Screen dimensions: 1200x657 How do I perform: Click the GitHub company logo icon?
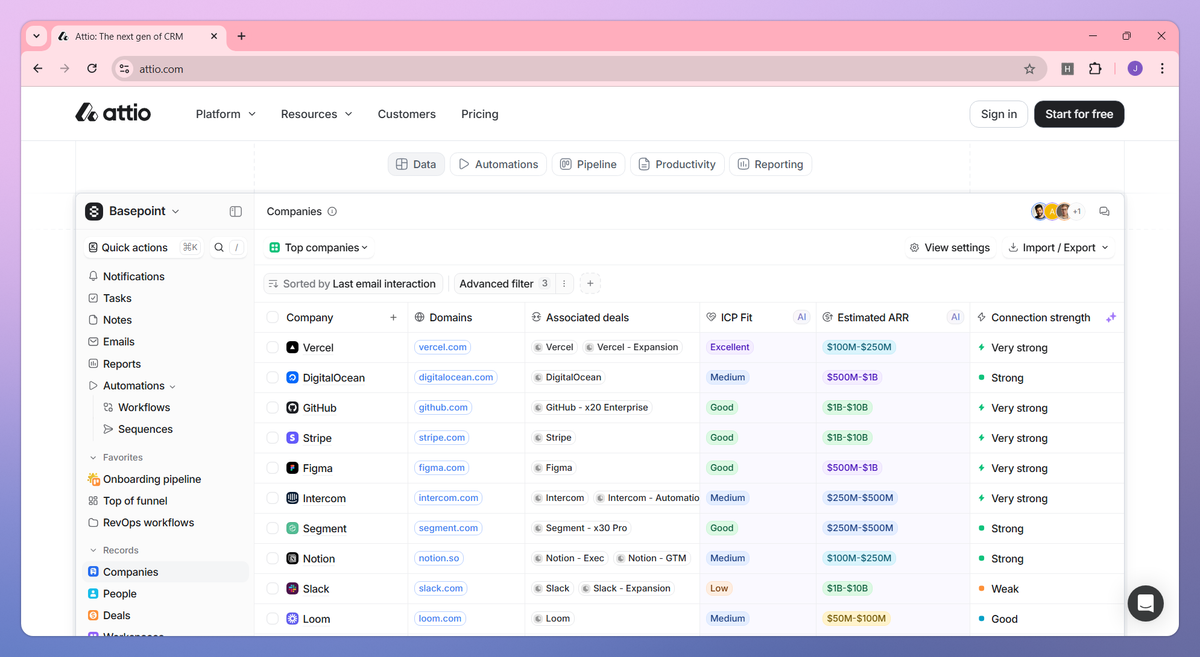293,408
